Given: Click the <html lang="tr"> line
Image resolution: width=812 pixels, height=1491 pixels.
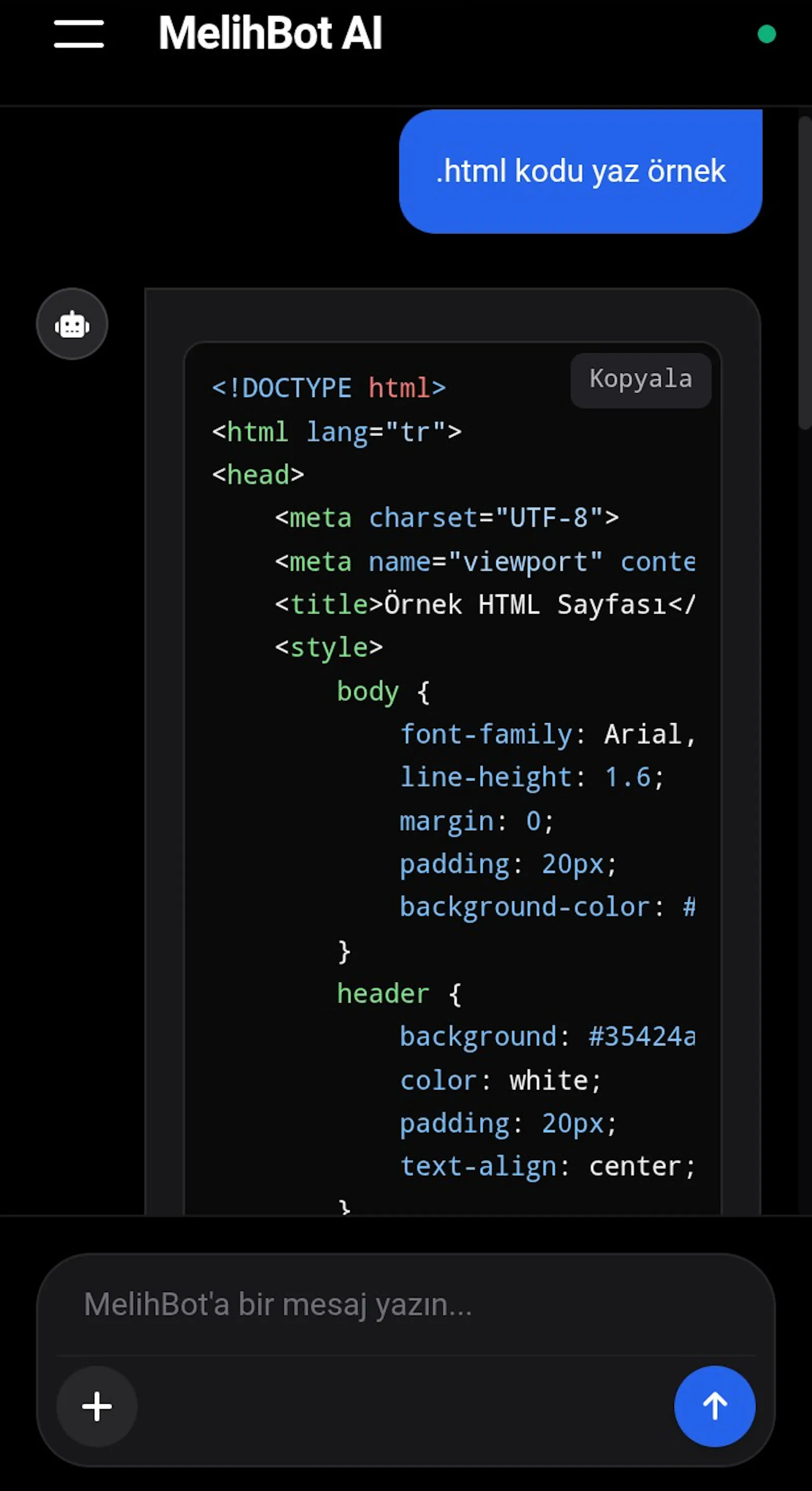Looking at the screenshot, I should click(x=337, y=432).
